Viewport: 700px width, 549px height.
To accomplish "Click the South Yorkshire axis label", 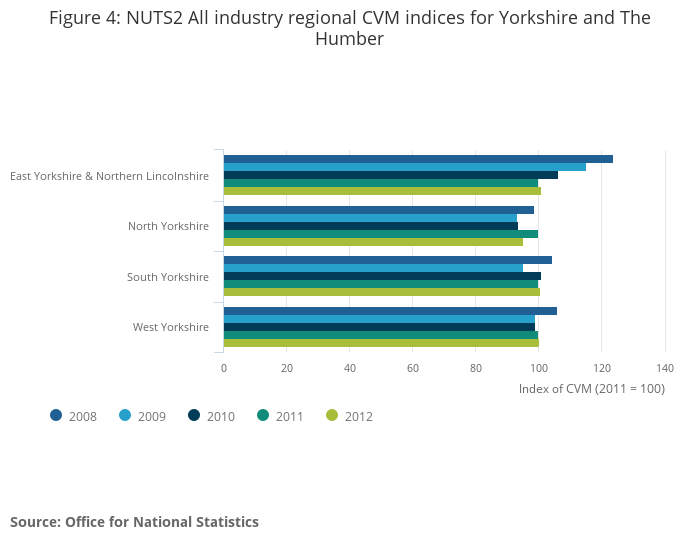I will pyautogui.click(x=168, y=277).
